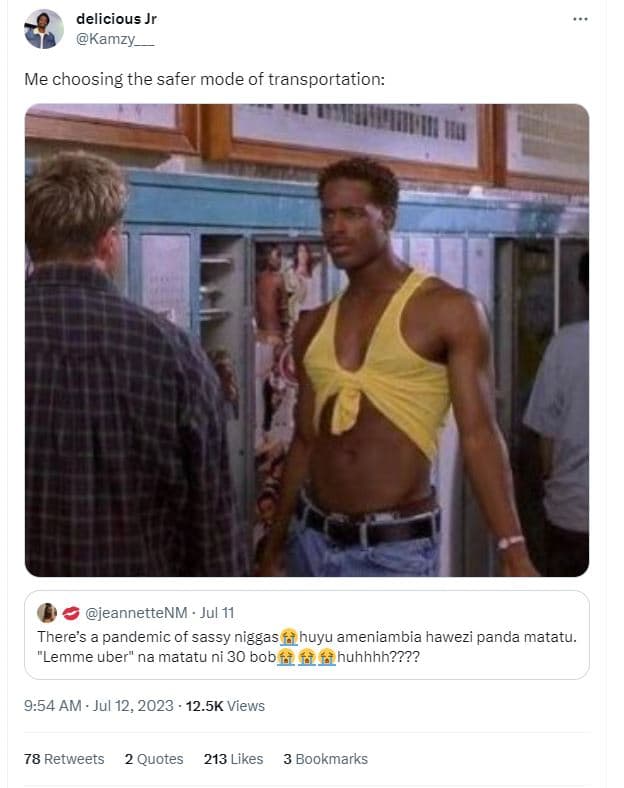Click crying emoji after 'sassy niggas'
This screenshot has height=788, width=624.
289,637
